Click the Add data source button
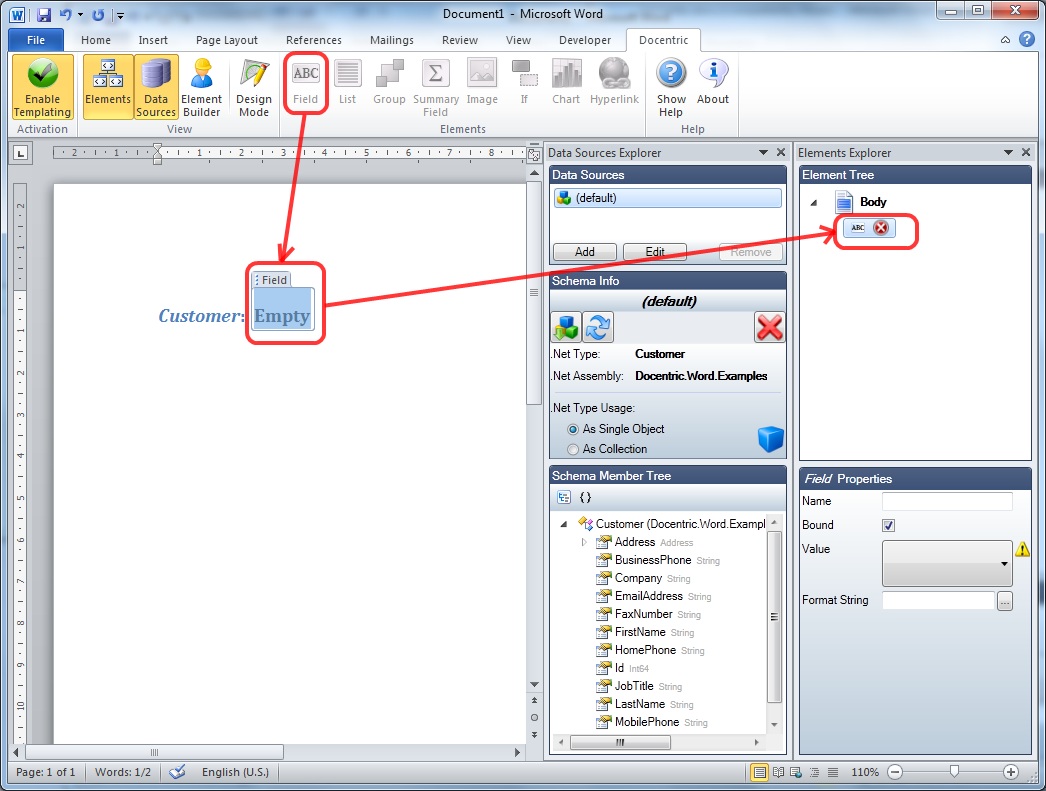This screenshot has height=791, width=1046. [584, 252]
